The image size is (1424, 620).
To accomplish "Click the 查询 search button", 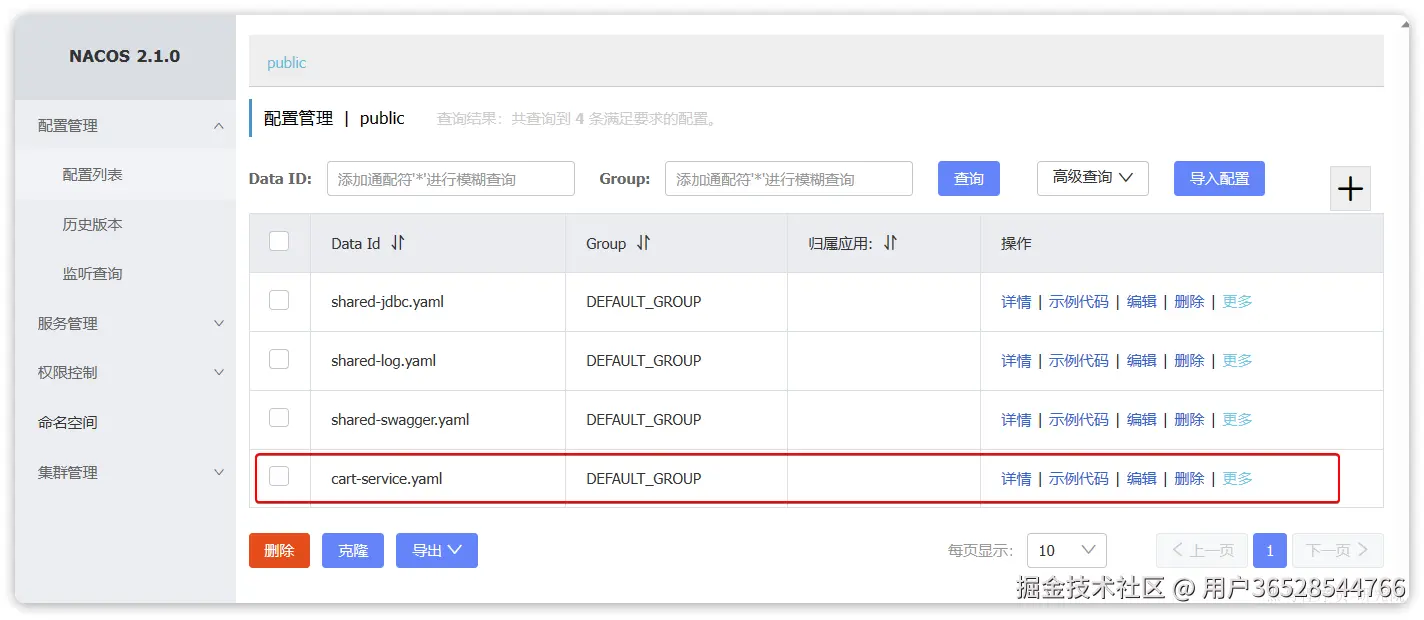I will point(969,178).
